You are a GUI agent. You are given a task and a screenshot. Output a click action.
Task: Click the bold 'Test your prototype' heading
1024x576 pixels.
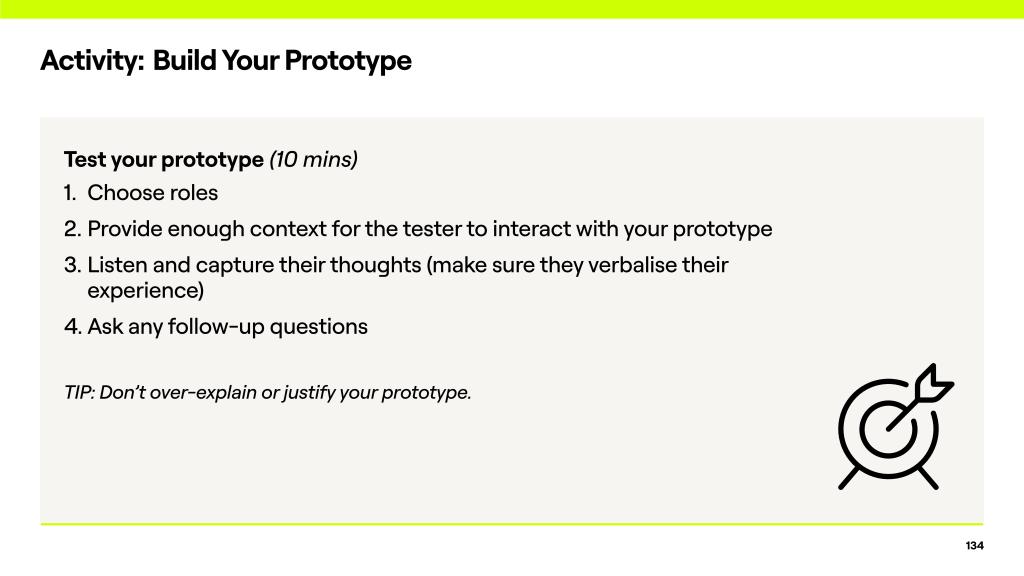coord(164,159)
